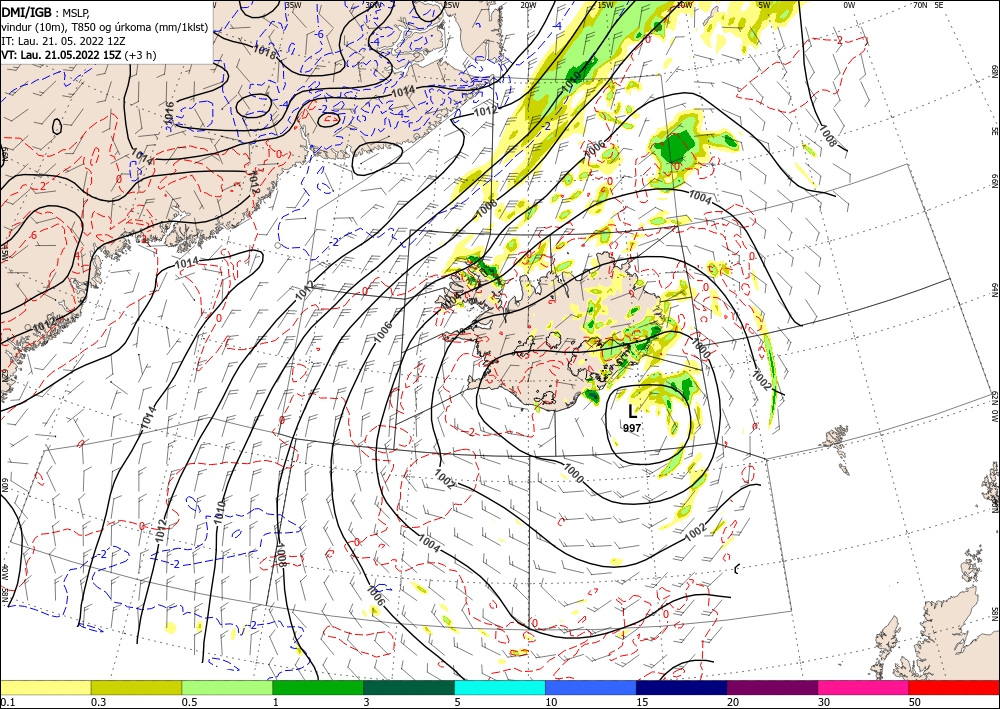The height and width of the screenshot is (709, 1000).
Task: Click the pink 30 mm legend swatch
Action: coord(864,687)
